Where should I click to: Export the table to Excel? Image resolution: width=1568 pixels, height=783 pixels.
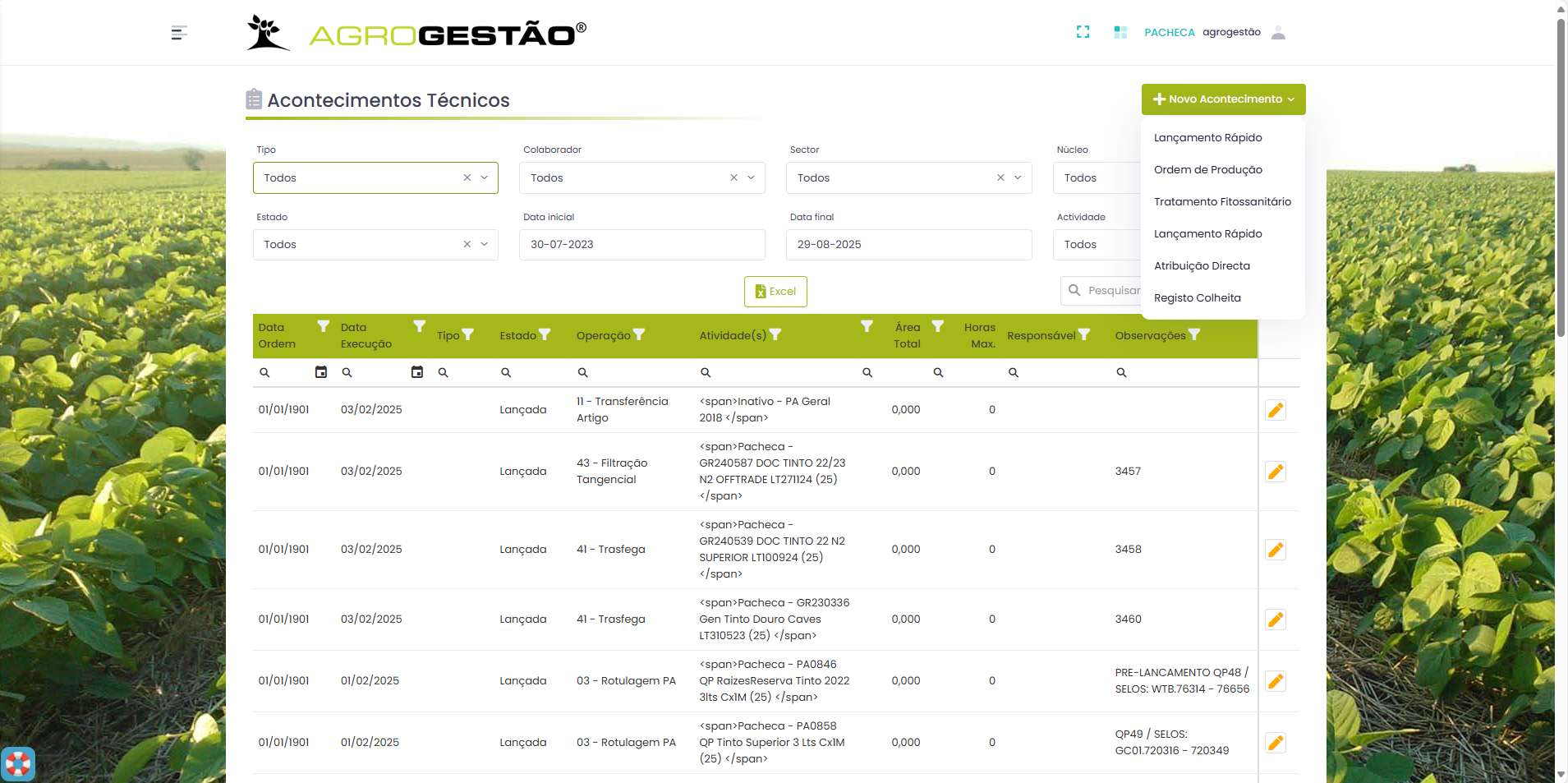pyautogui.click(x=775, y=292)
